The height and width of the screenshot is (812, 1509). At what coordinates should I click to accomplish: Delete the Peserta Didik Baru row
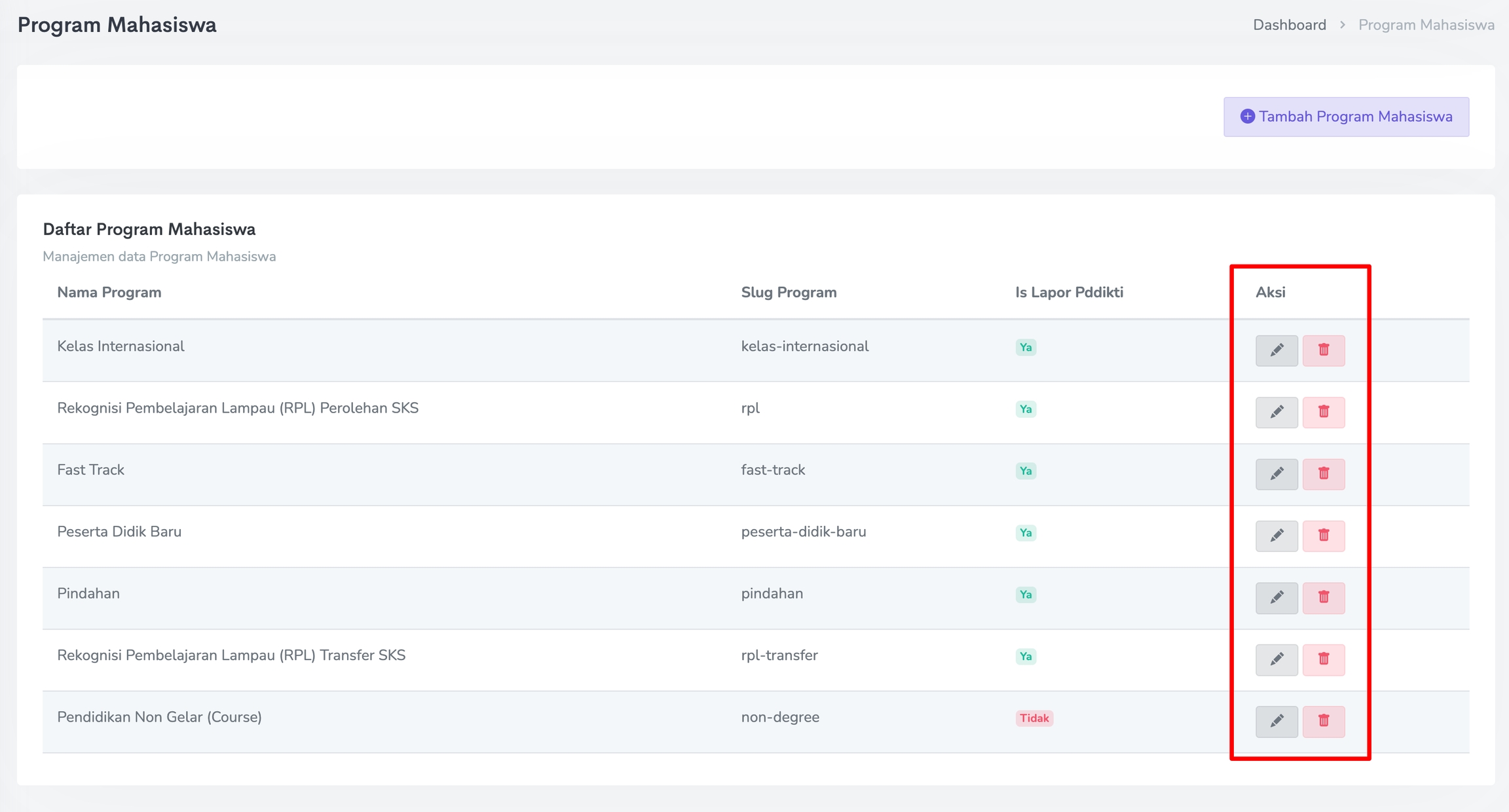pos(1323,536)
